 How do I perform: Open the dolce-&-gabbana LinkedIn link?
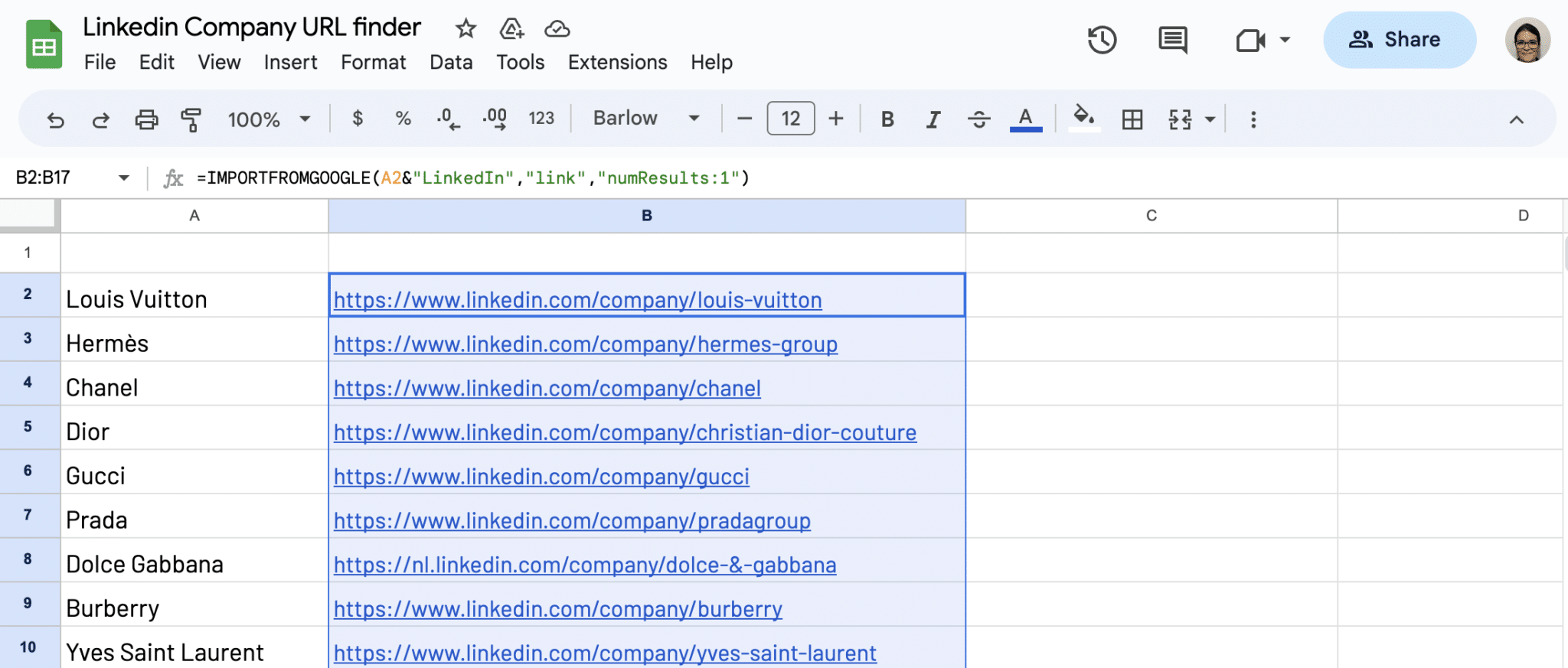[585, 565]
